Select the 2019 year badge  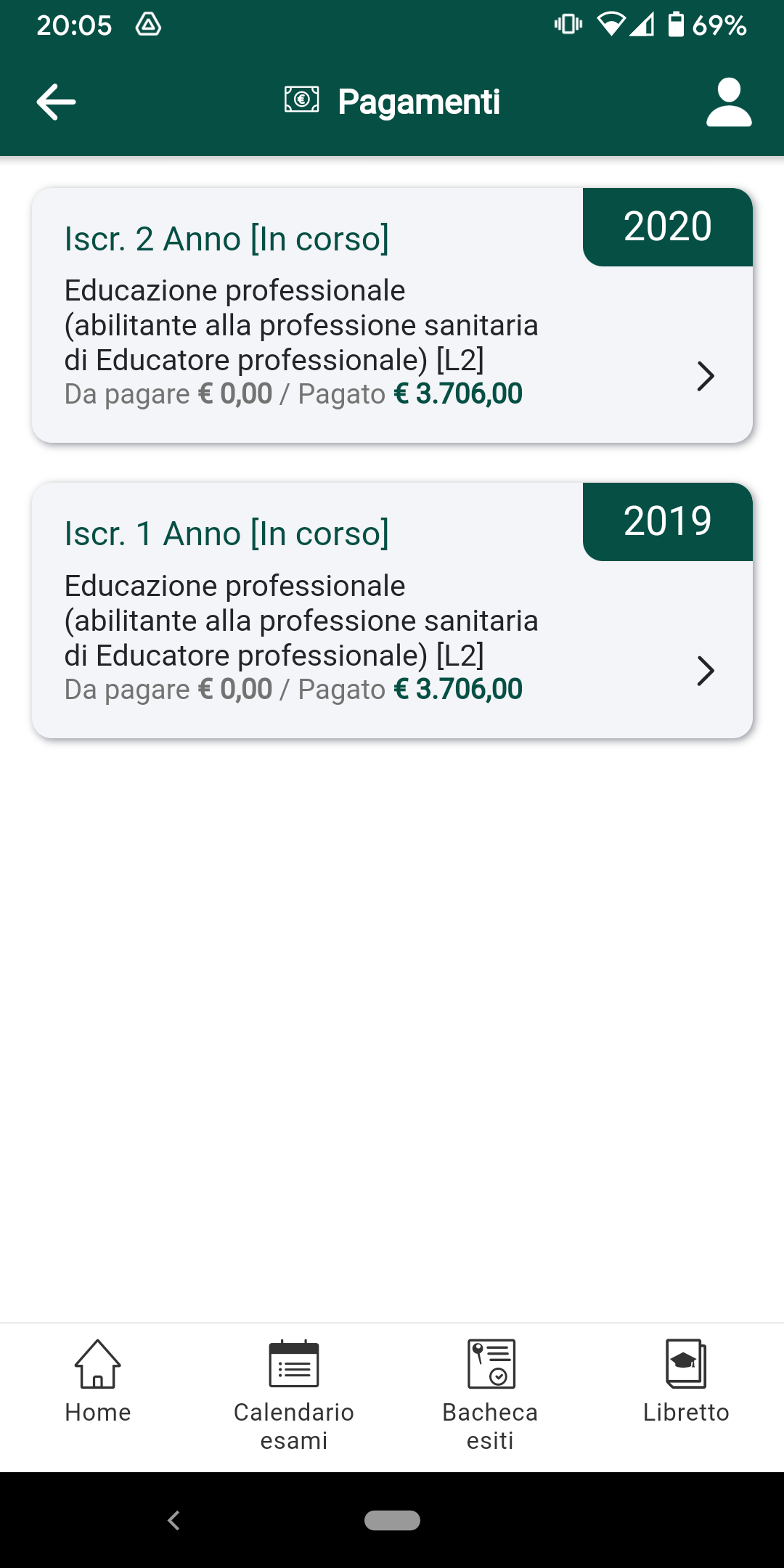coord(668,521)
